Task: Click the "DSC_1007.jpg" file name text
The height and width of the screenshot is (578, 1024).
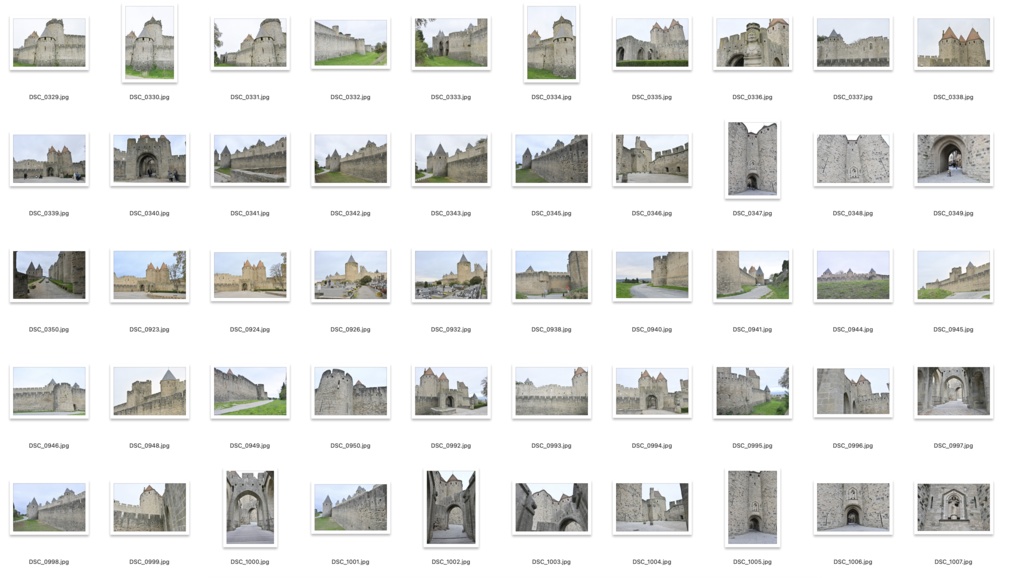Action: [x=953, y=562]
